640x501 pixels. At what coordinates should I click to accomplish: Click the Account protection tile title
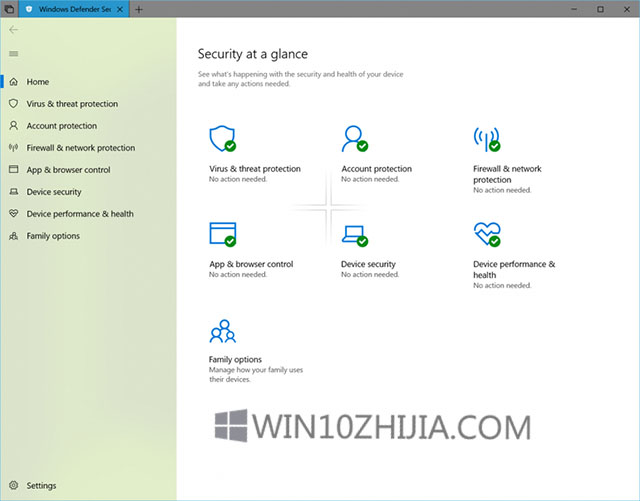pyautogui.click(x=376, y=169)
